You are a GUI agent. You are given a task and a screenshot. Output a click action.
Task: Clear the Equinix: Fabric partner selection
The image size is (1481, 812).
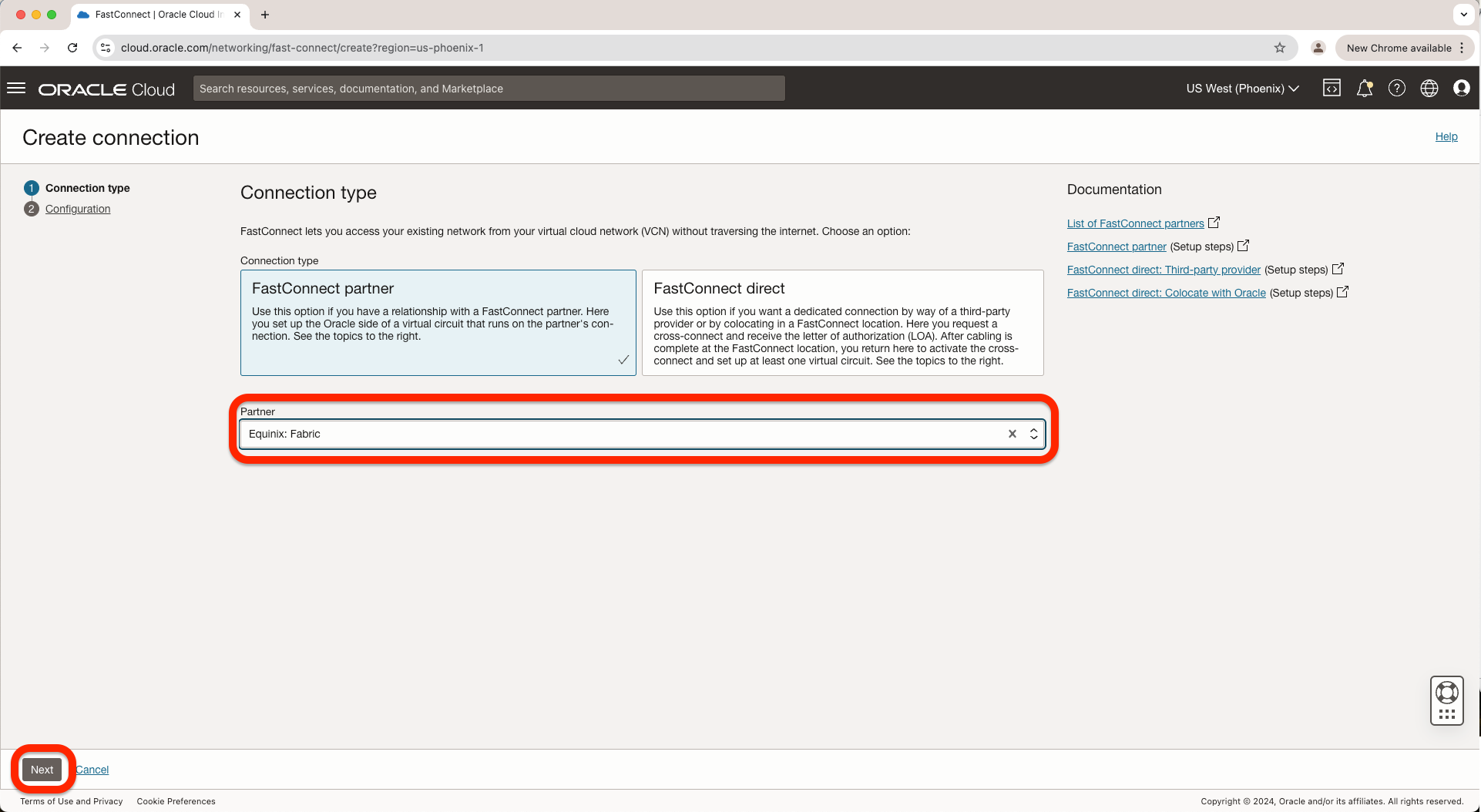pyautogui.click(x=1013, y=434)
